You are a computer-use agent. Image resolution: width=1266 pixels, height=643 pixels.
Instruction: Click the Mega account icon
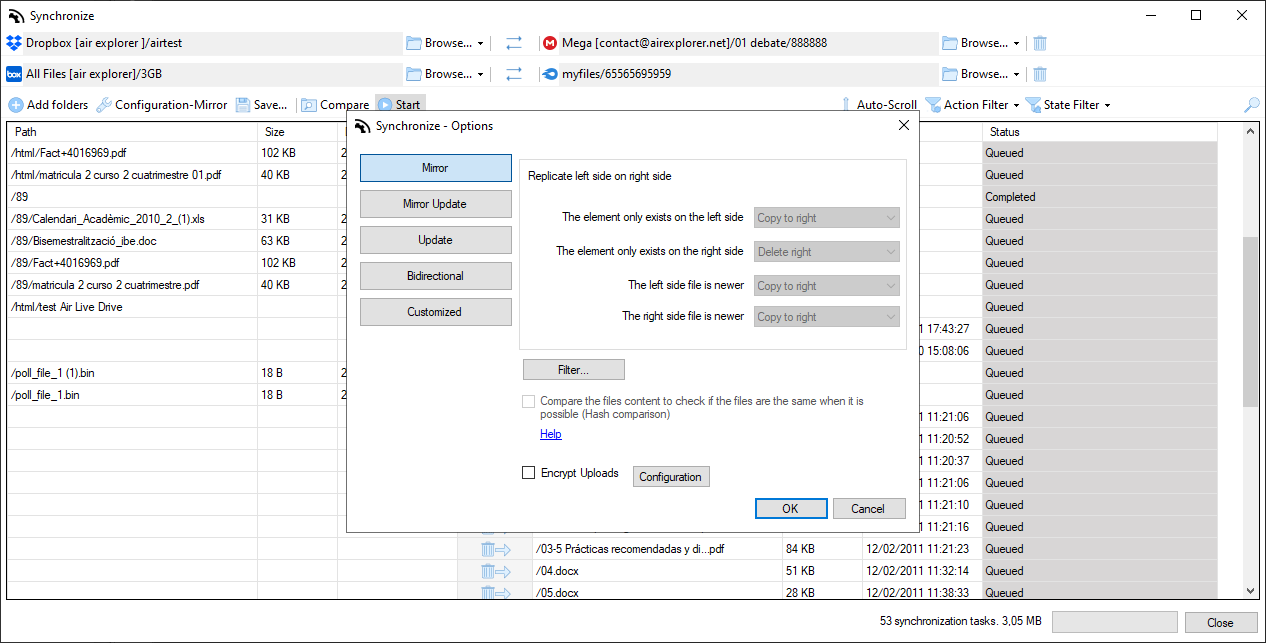click(x=549, y=43)
